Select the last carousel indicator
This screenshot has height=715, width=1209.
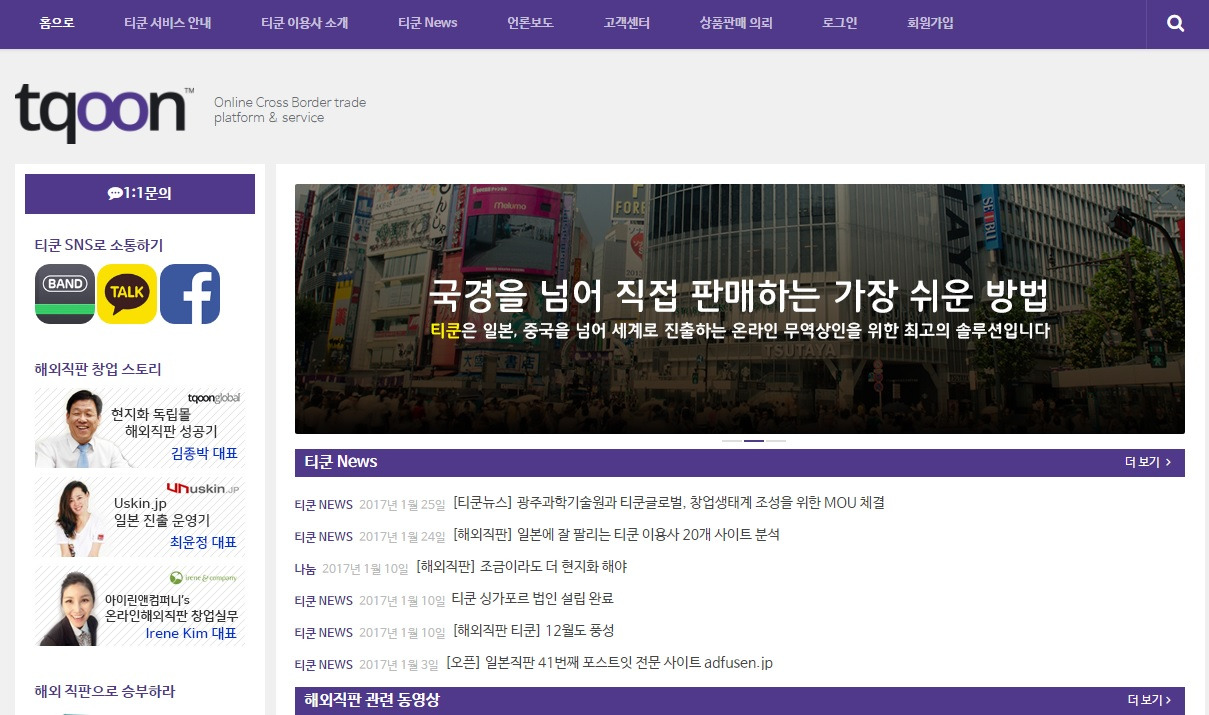[776, 440]
